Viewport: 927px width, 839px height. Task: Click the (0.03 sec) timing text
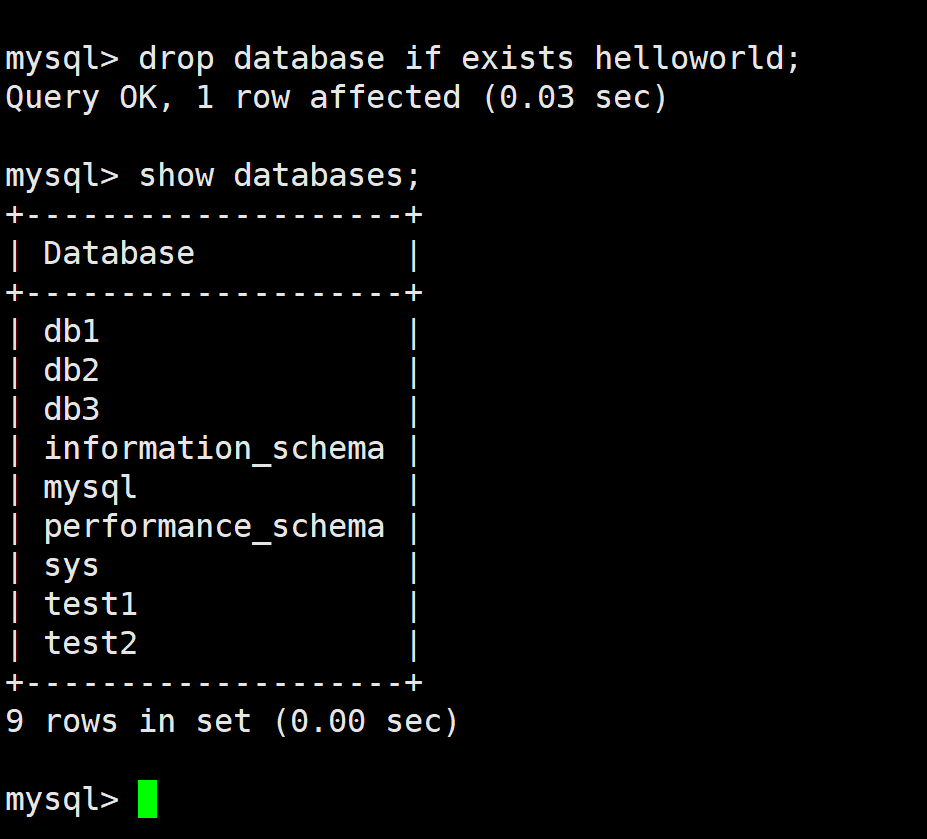pyautogui.click(x=575, y=98)
